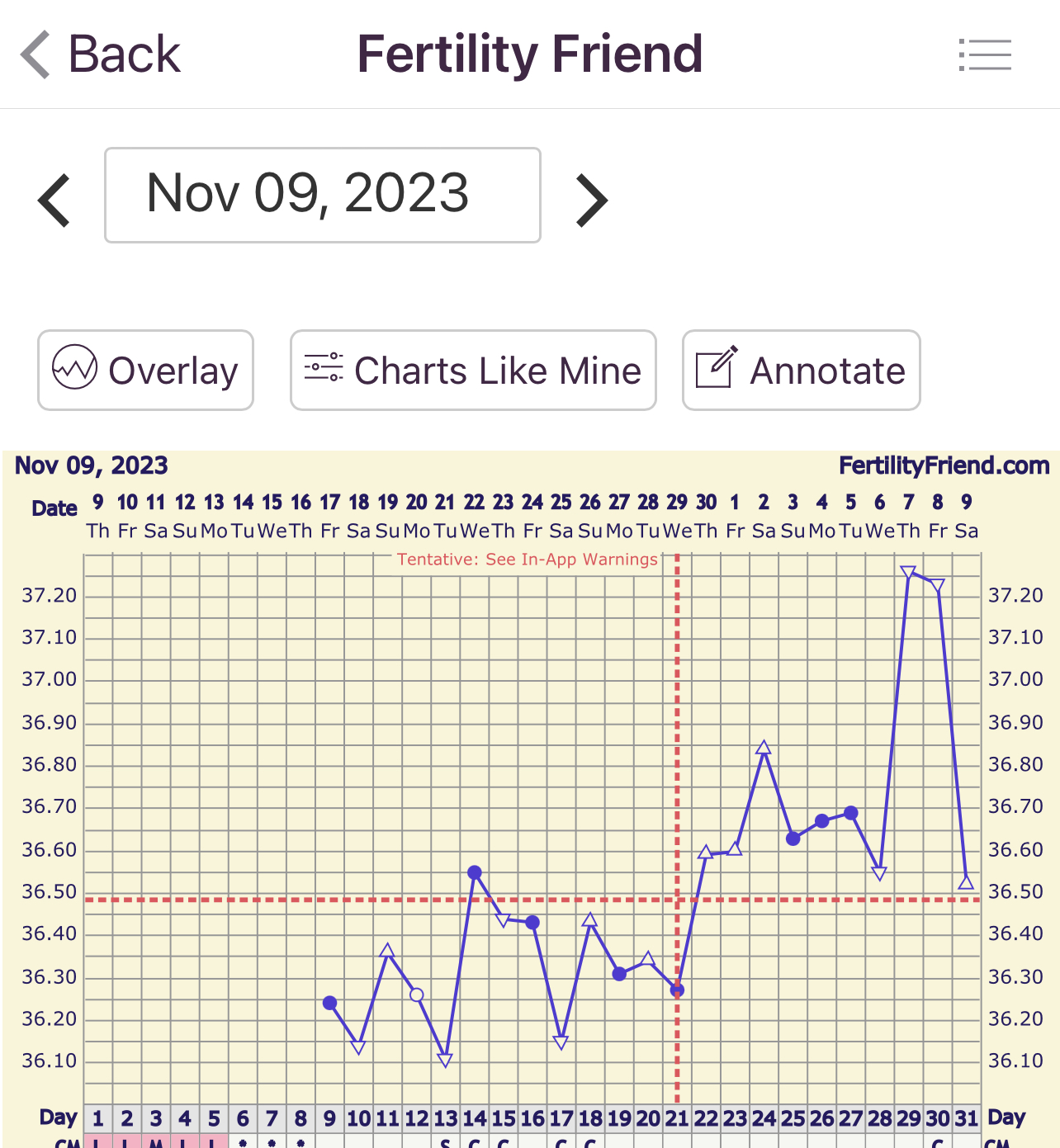Image resolution: width=1060 pixels, height=1148 pixels.
Task: Tap the Back chevron icon
Action: tap(35, 55)
